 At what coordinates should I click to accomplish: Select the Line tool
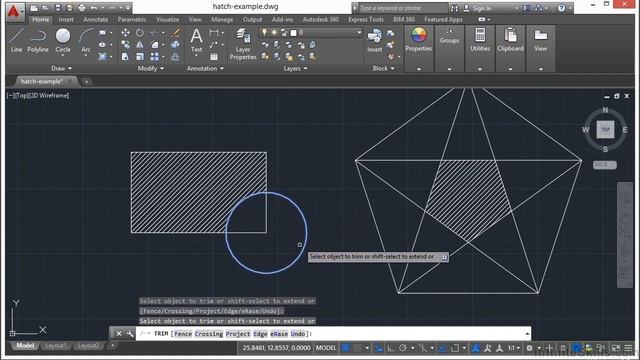16,40
